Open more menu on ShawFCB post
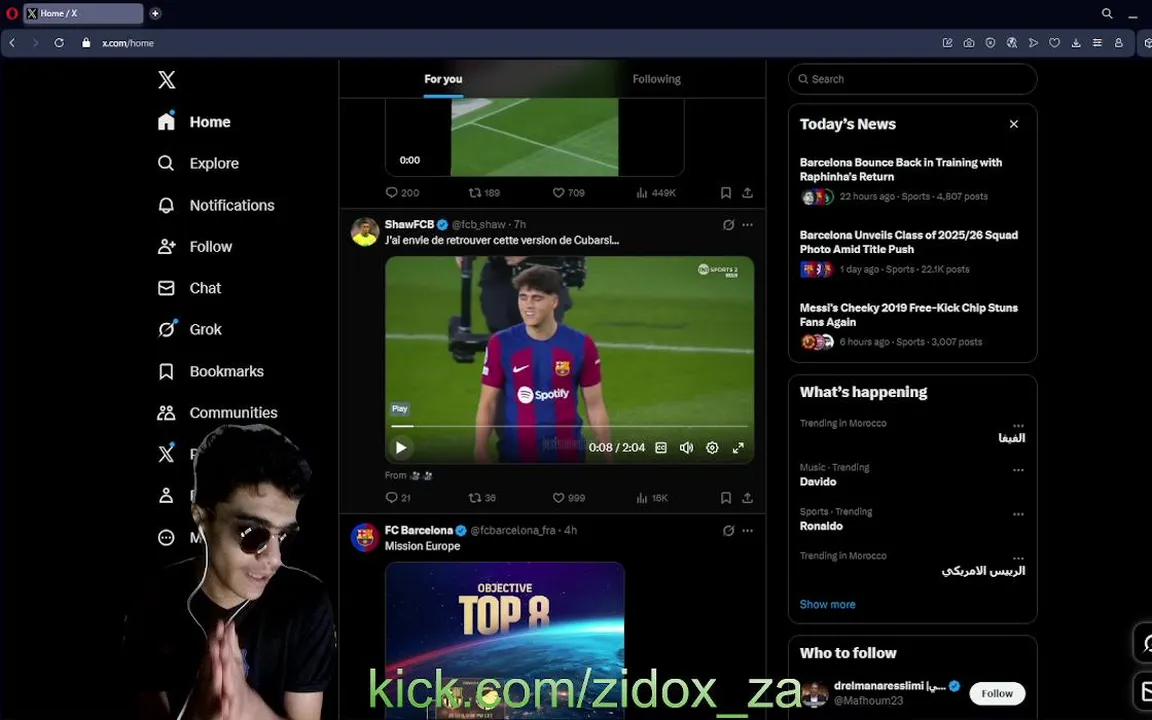The width and height of the screenshot is (1152, 720). point(747,225)
